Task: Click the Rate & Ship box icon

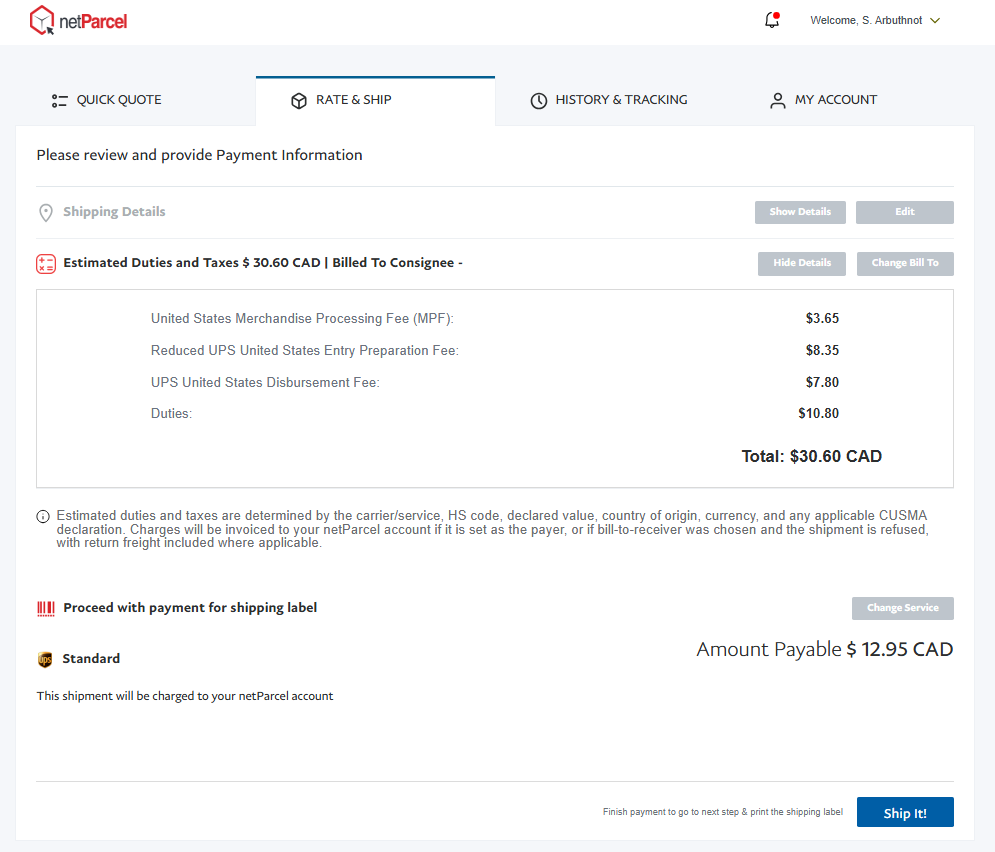Action: [299, 101]
